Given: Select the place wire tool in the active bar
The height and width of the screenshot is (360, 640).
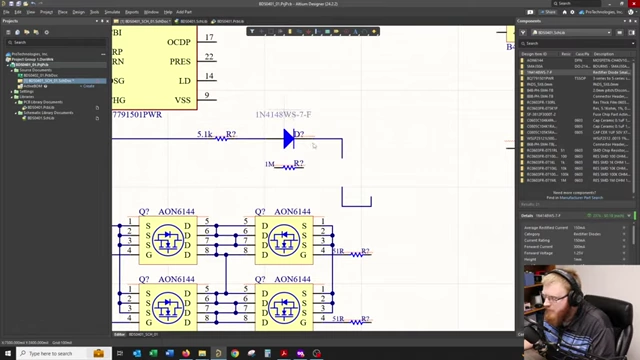Looking at the screenshot, I should click(x=299, y=31).
